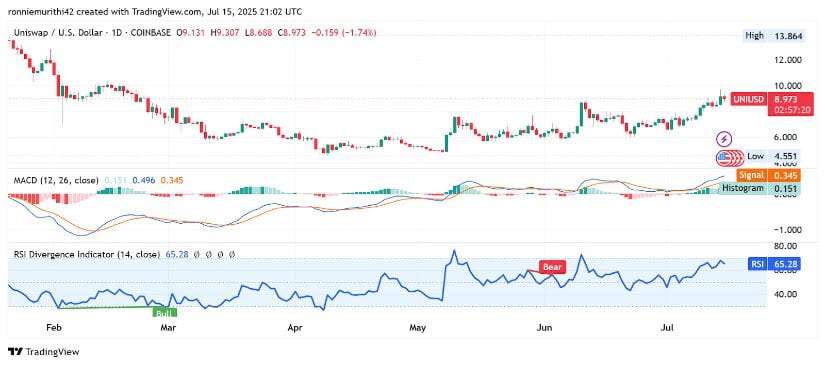
Task: Click the purple lightning bolt event icon
Action: 725,140
